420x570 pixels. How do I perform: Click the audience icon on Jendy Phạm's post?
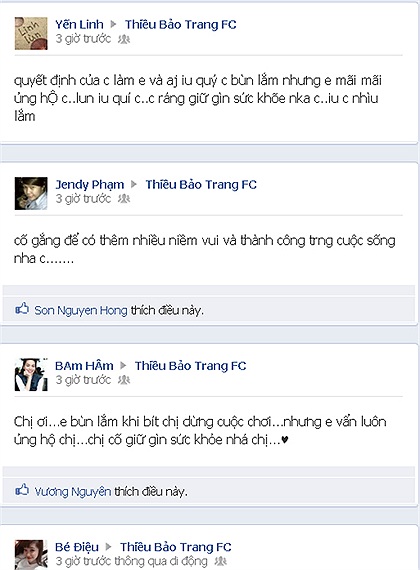(x=124, y=199)
